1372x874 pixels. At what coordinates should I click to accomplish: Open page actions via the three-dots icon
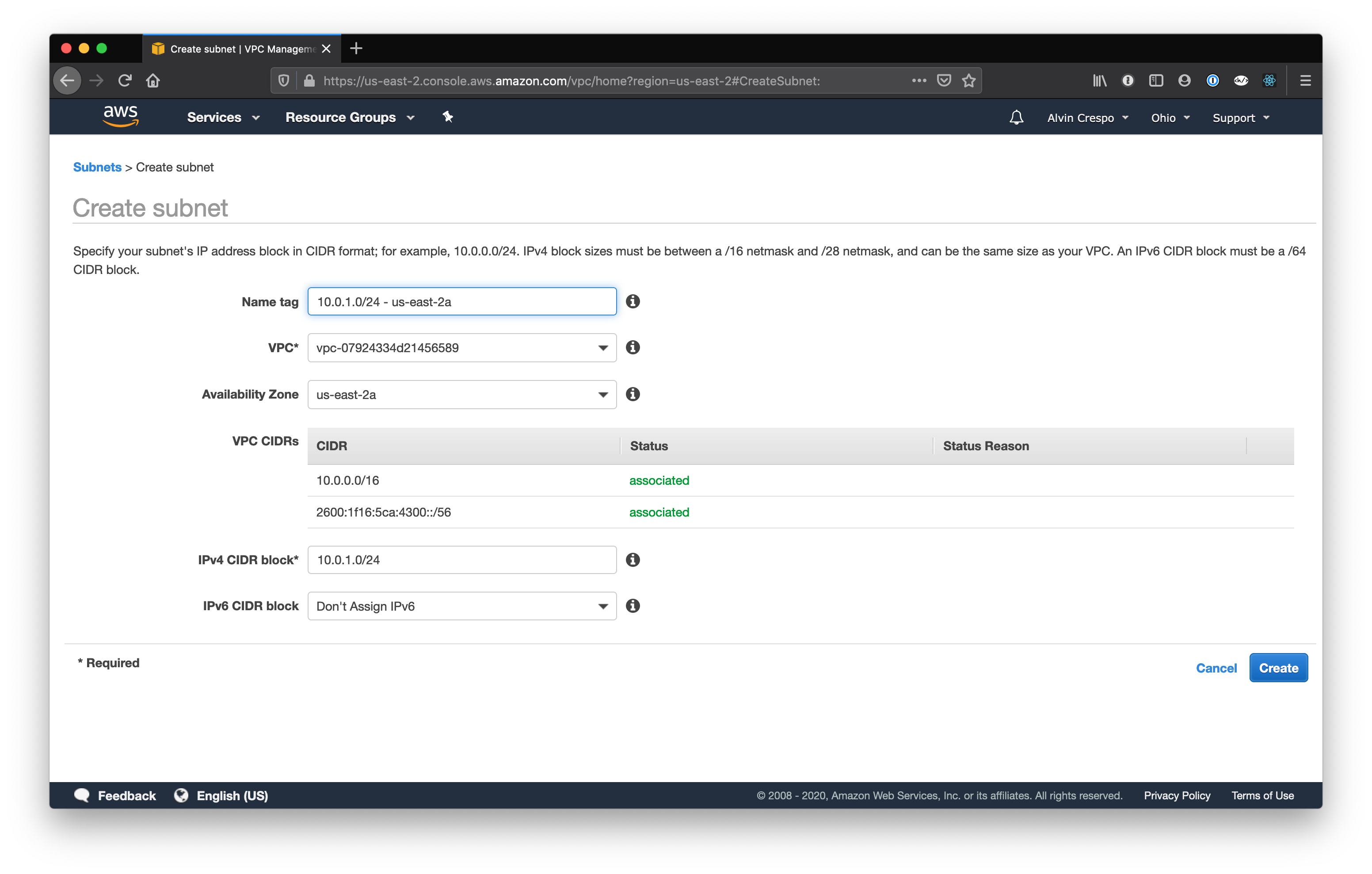tap(919, 80)
